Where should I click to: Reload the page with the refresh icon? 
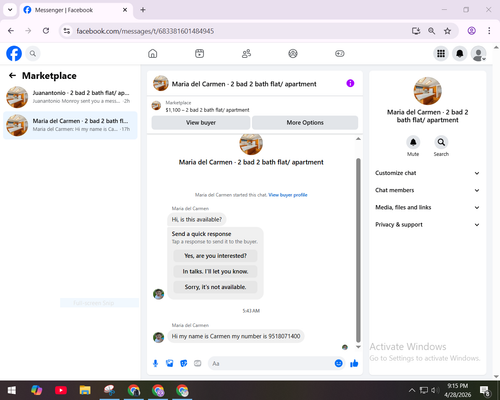[46, 31]
